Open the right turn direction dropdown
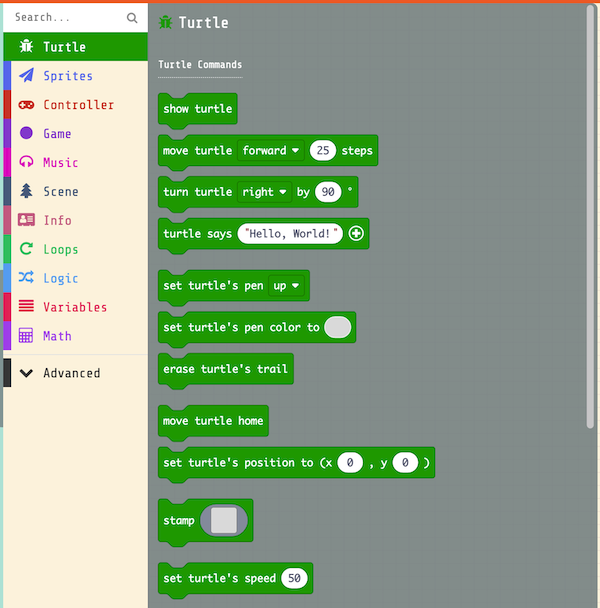600x608 pixels. [265, 192]
